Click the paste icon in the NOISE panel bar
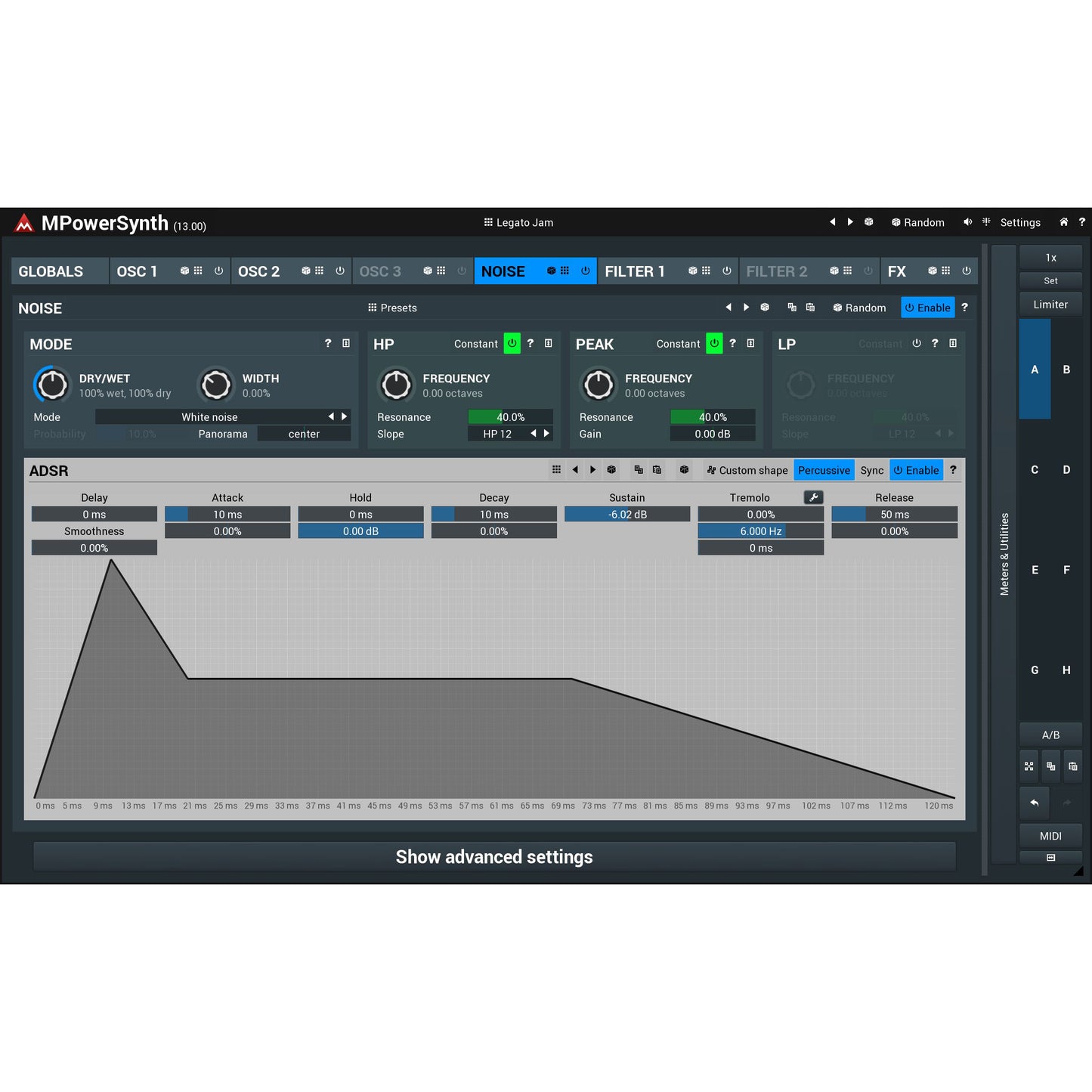Image resolution: width=1092 pixels, height=1092 pixels. [x=811, y=308]
